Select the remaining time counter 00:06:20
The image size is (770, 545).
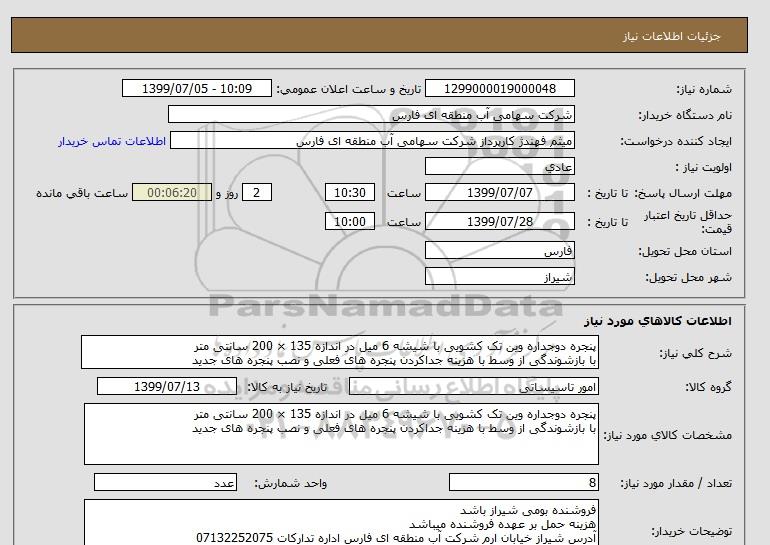click(x=172, y=192)
